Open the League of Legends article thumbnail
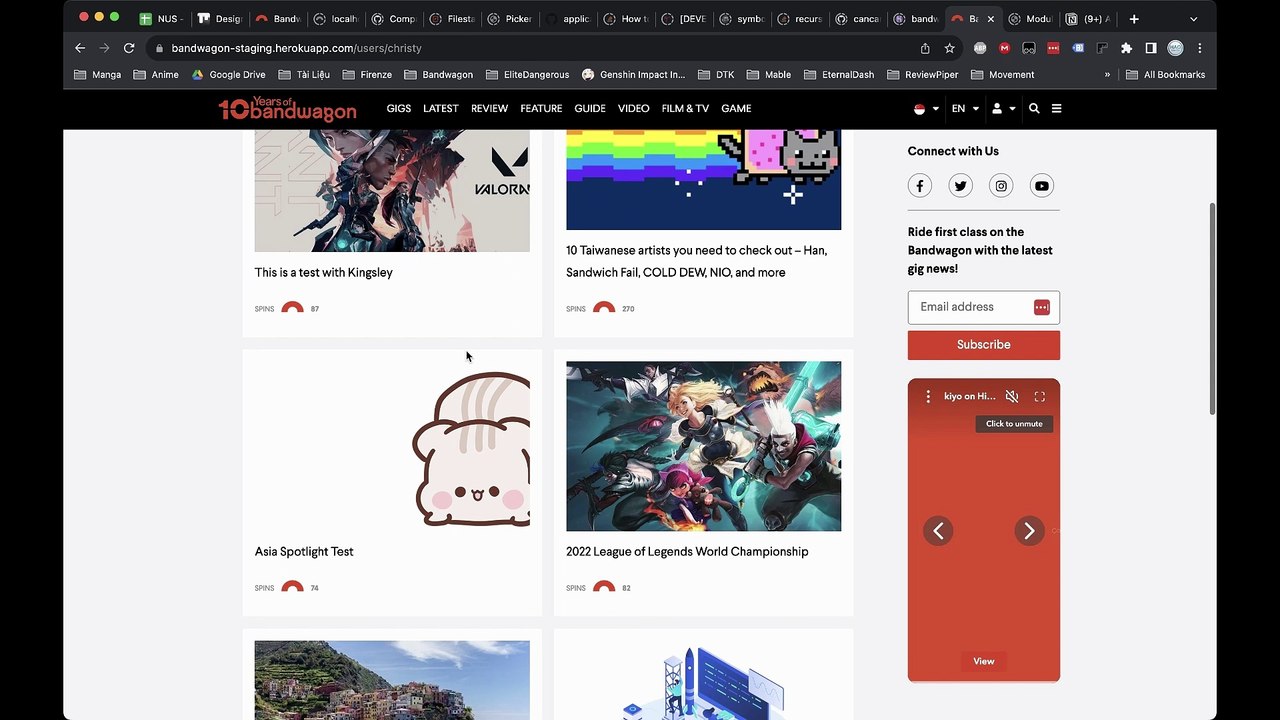This screenshot has width=1280, height=720. 704,446
